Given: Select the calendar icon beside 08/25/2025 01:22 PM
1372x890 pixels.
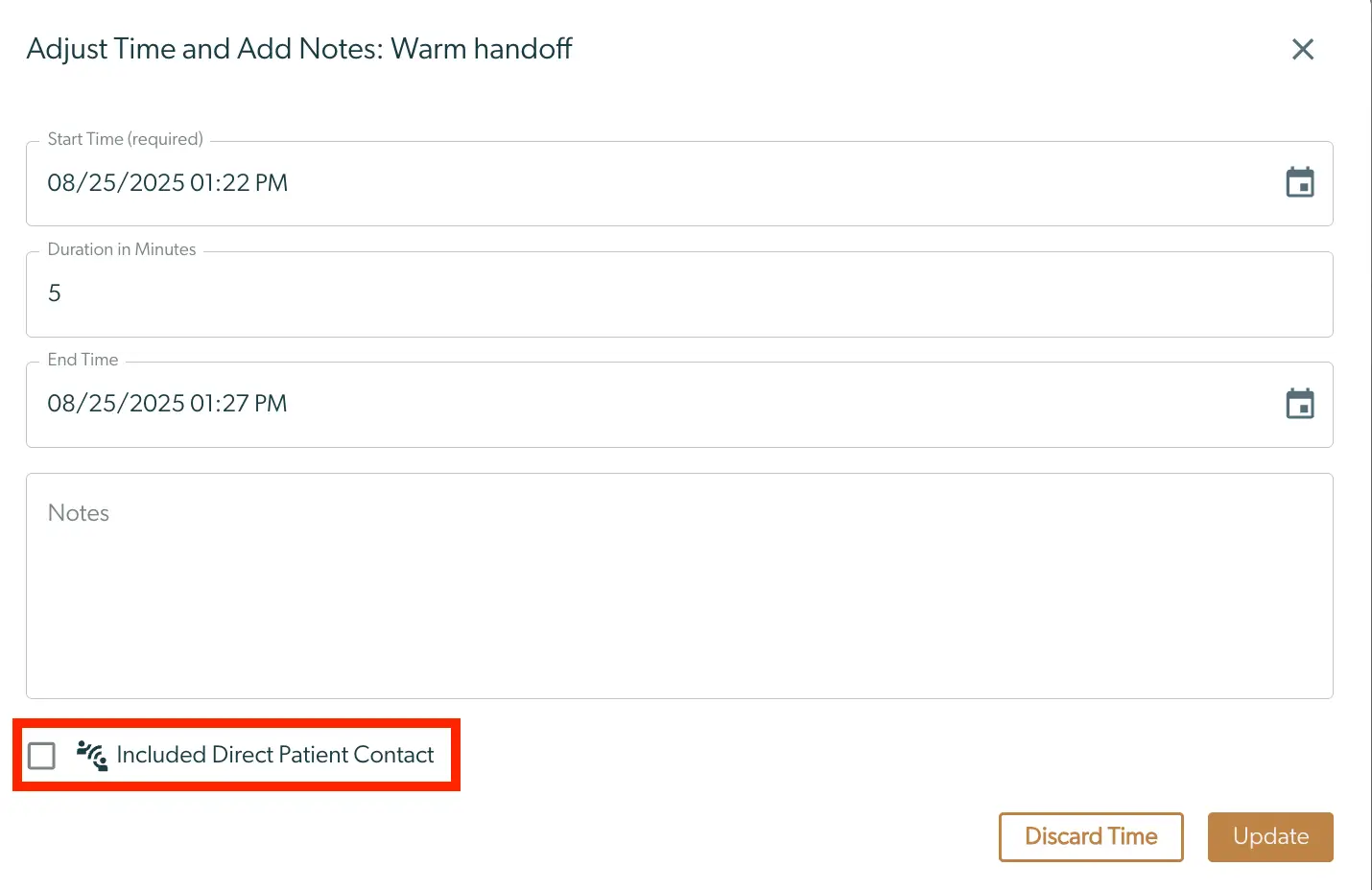Looking at the screenshot, I should pos(1300,182).
